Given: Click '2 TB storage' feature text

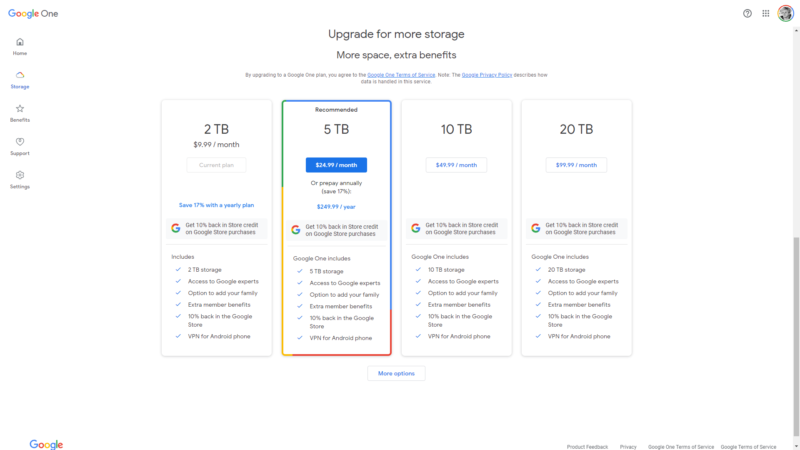Looking at the screenshot, I should (x=205, y=269).
